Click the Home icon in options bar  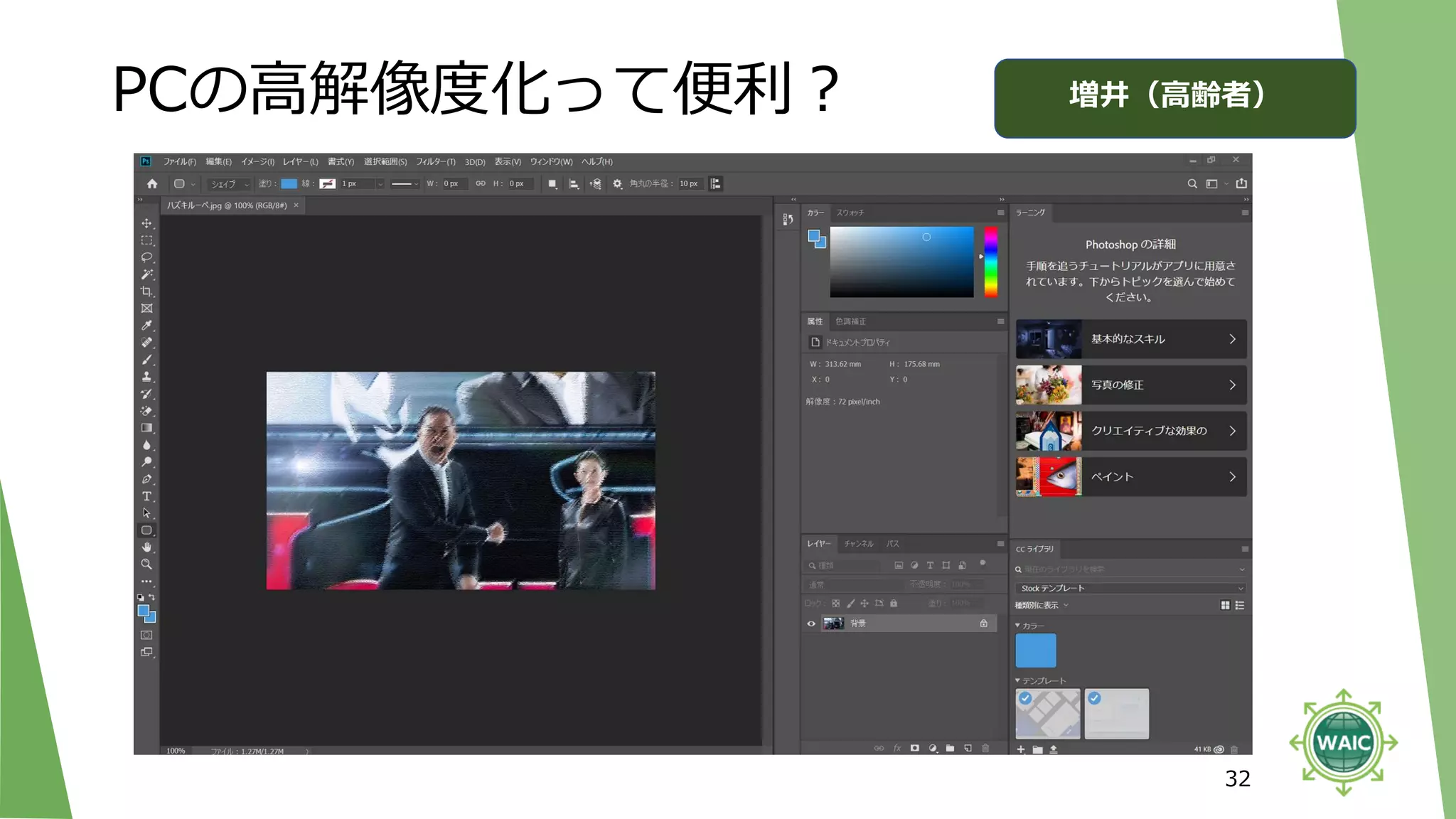[x=152, y=183]
